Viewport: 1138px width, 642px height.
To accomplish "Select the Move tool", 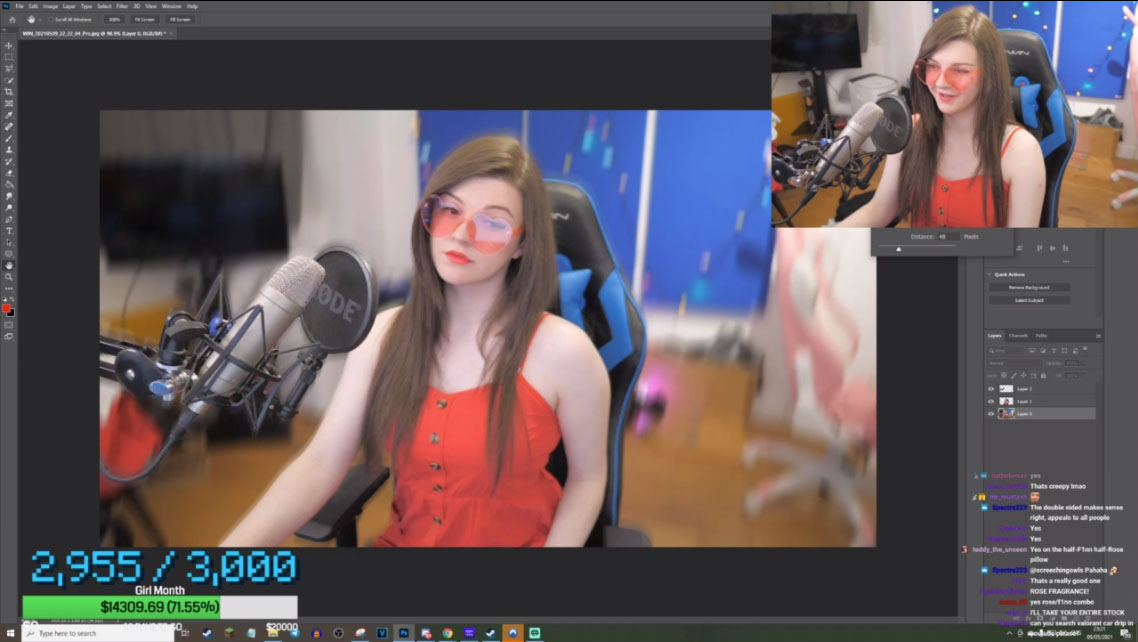I will pos(9,46).
